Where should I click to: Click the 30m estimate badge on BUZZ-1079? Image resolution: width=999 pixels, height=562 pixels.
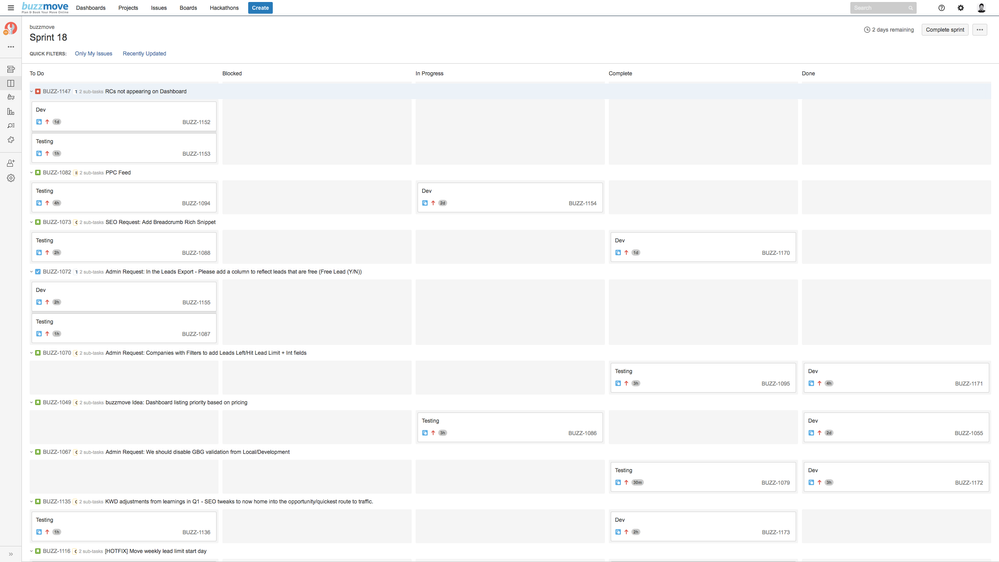click(637, 482)
